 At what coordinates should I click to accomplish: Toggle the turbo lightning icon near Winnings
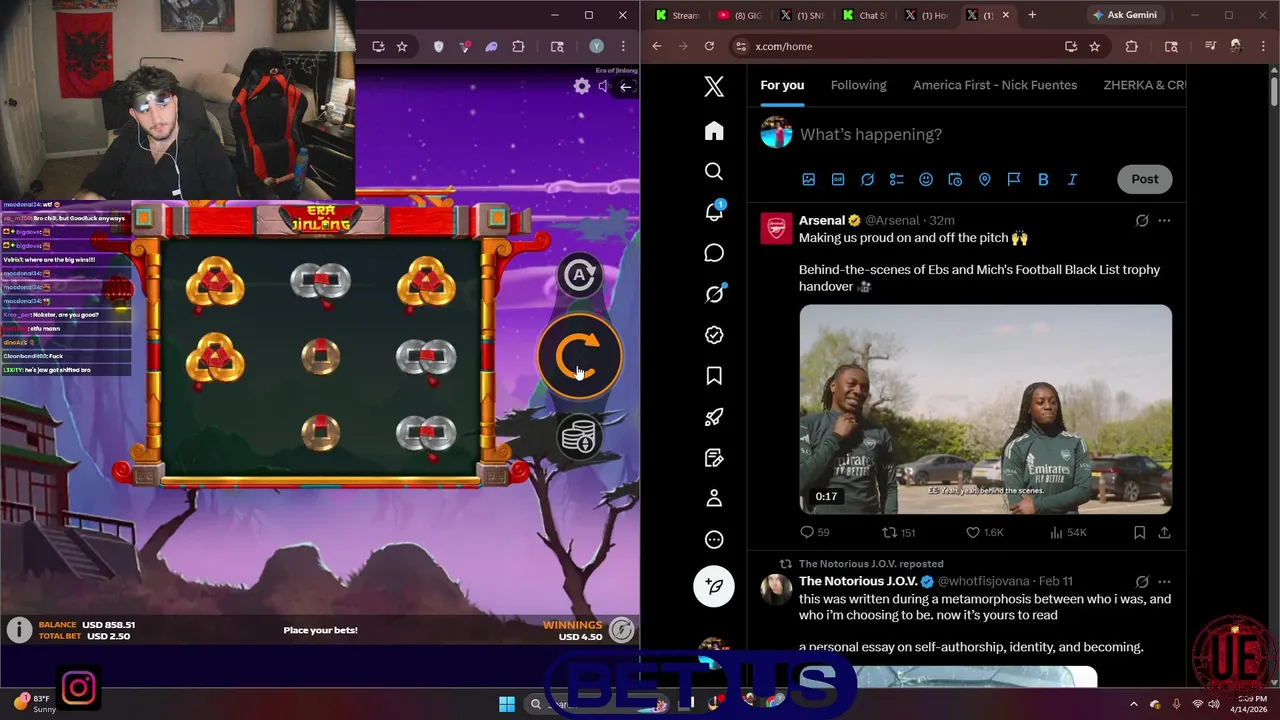pos(621,629)
